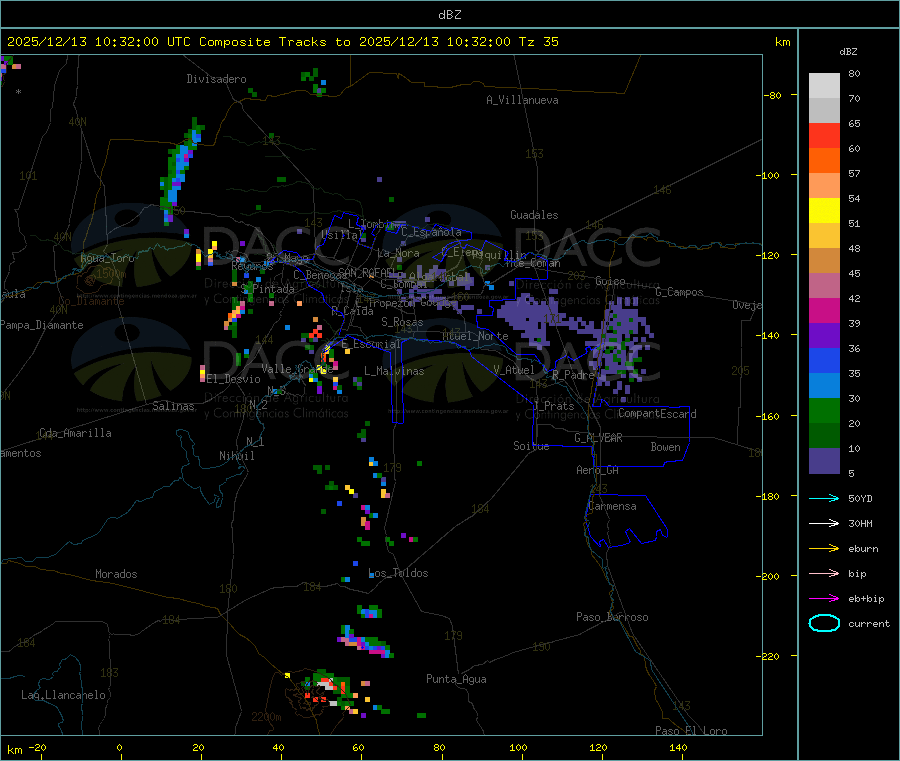The image size is (900, 761).
Task: Click the El_Desvio map label
Action: click(234, 379)
